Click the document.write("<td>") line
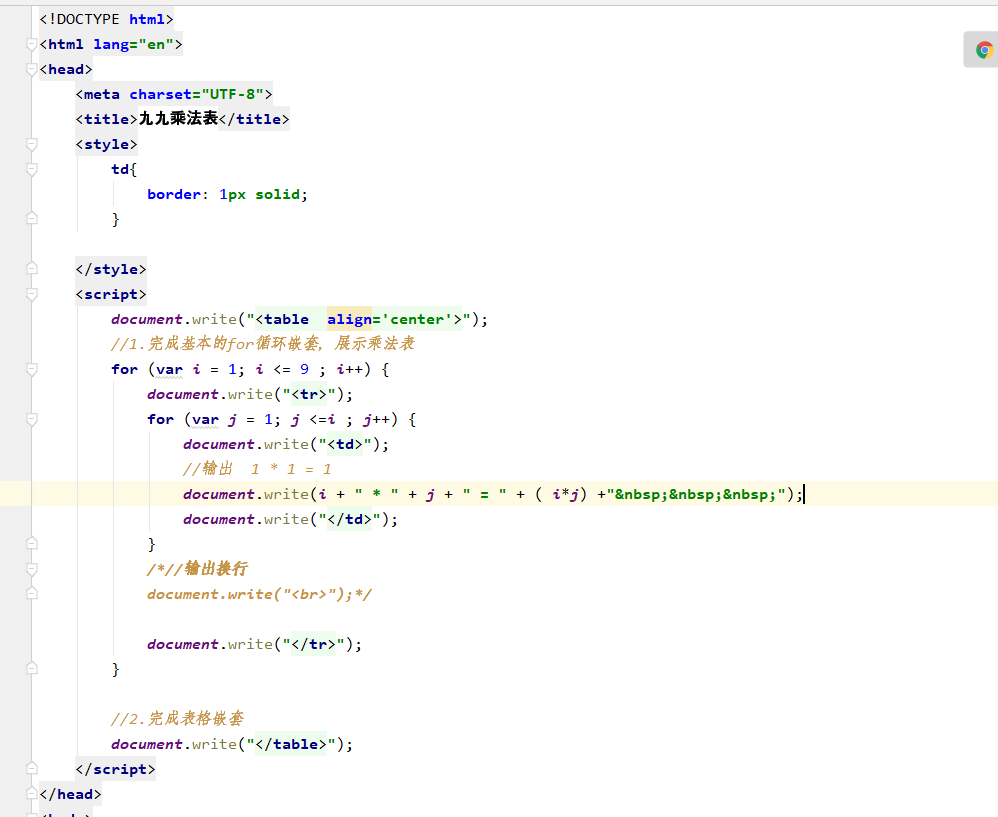 coord(286,444)
